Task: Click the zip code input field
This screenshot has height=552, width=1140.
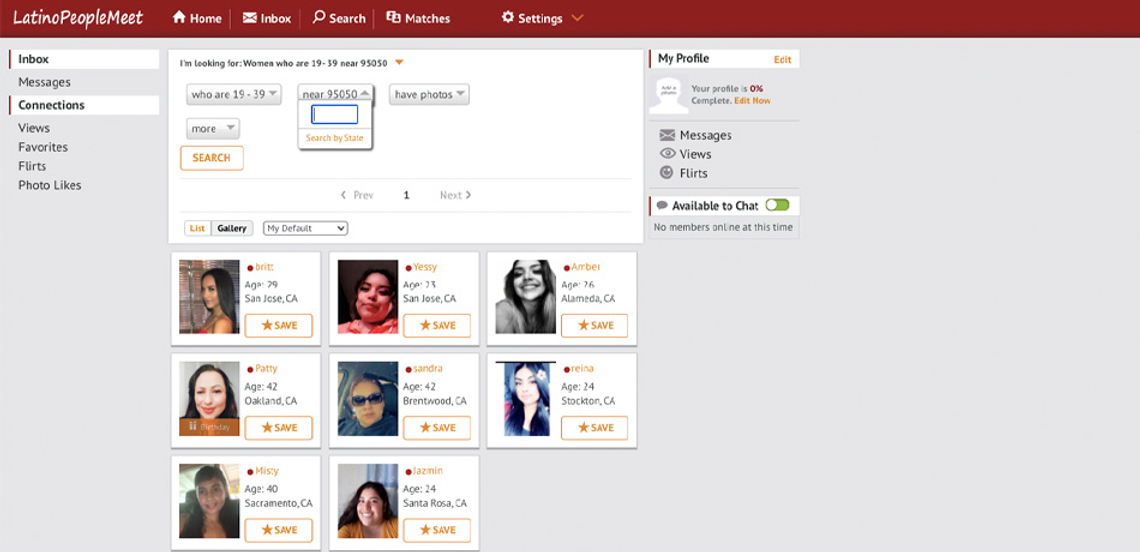Action: coord(334,114)
